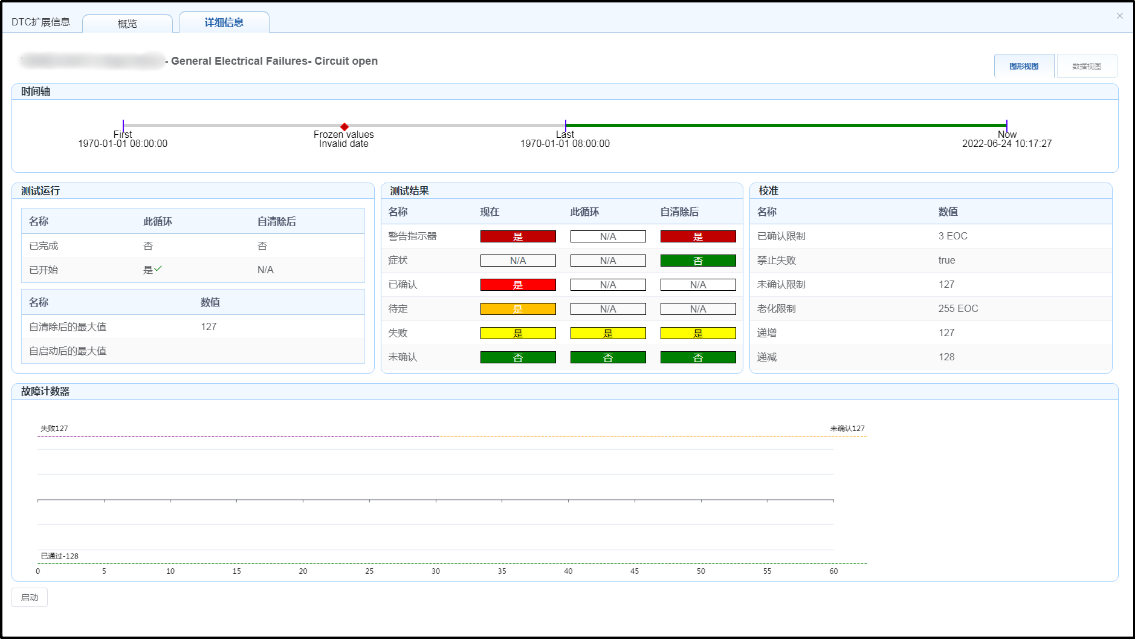Open the 详细信息 tab

pyautogui.click(x=224, y=22)
